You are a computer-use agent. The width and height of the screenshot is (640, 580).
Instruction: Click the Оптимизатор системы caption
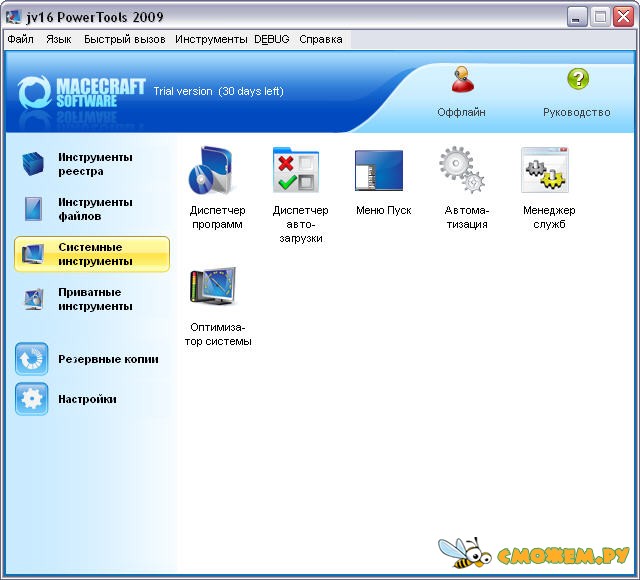pos(218,334)
